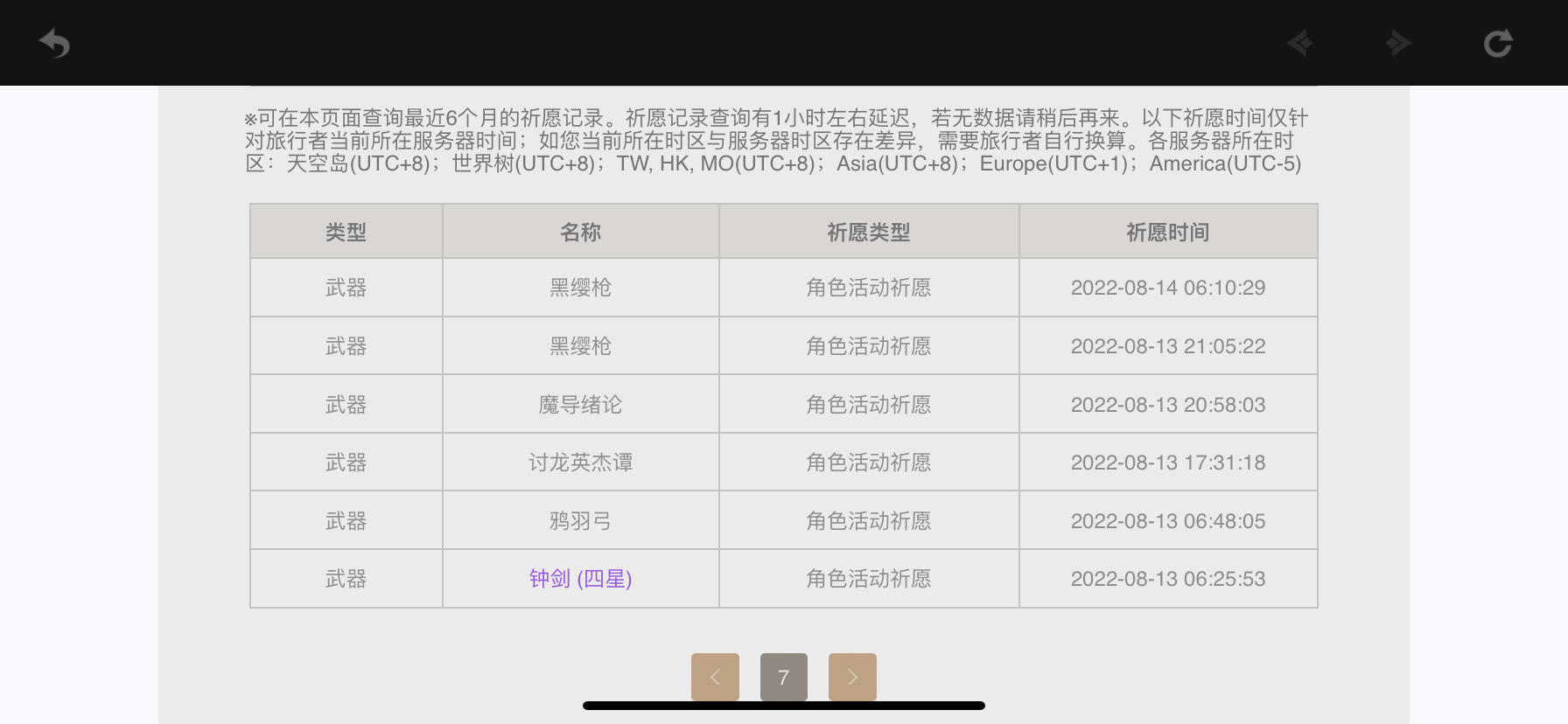Click 武器 type in the 讨龙英杰谭 row
This screenshot has height=724, width=1568.
click(346, 463)
